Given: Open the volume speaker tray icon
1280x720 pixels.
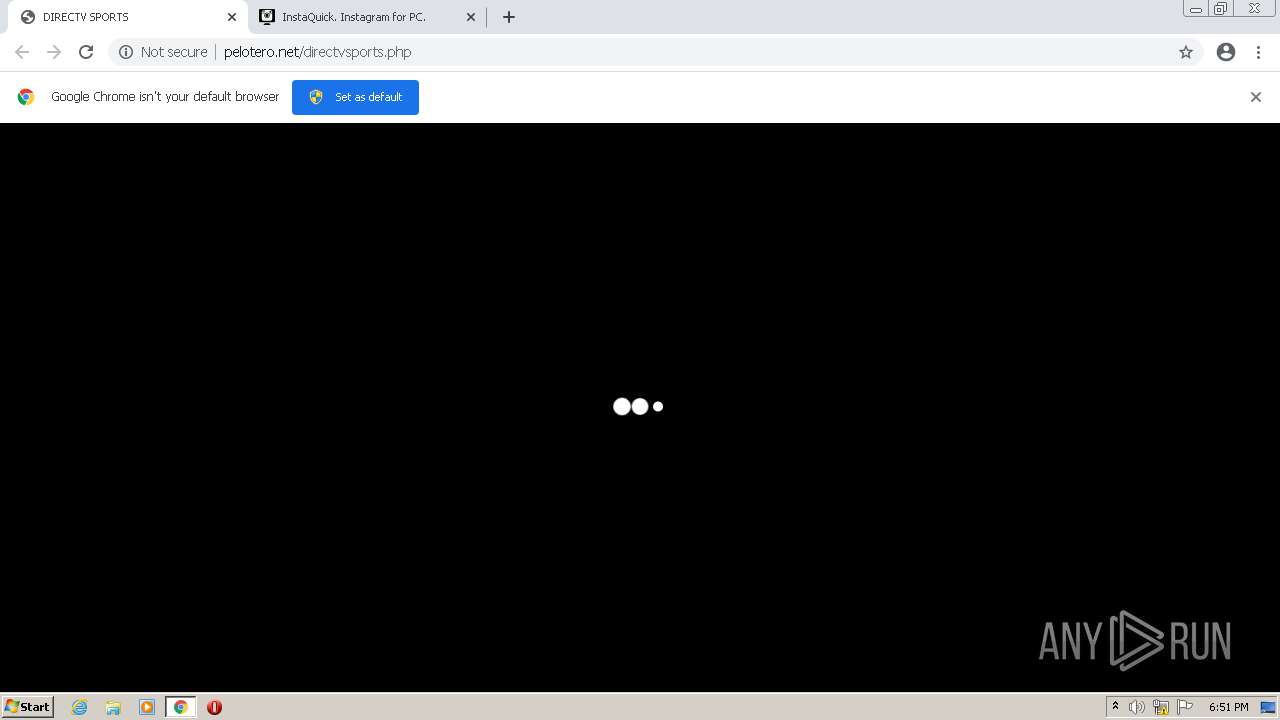Looking at the screenshot, I should tap(1137, 707).
